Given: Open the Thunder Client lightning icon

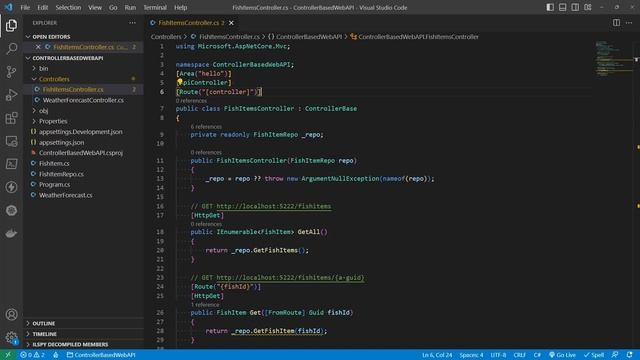Looking at the screenshot, I should (x=11, y=187).
